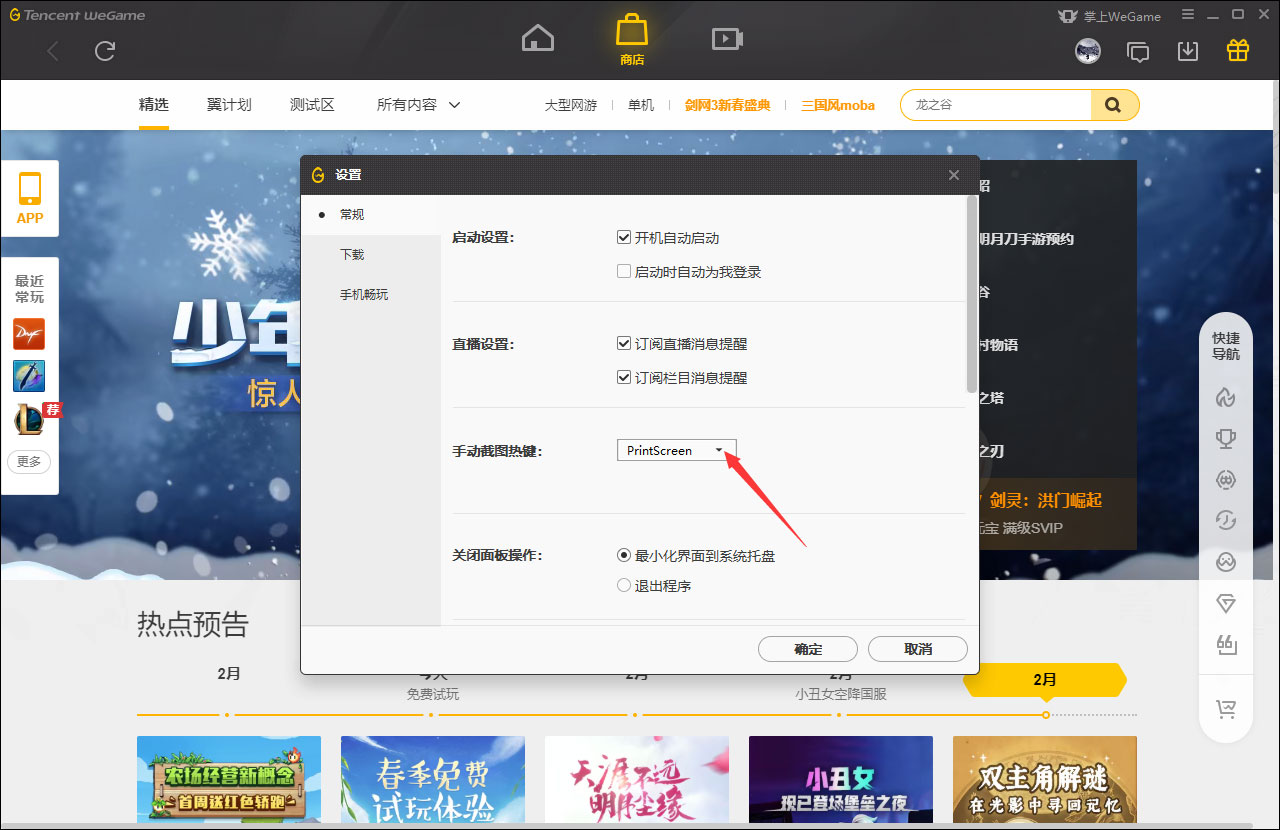Open the 商店 store icon in top navigation

click(x=631, y=37)
